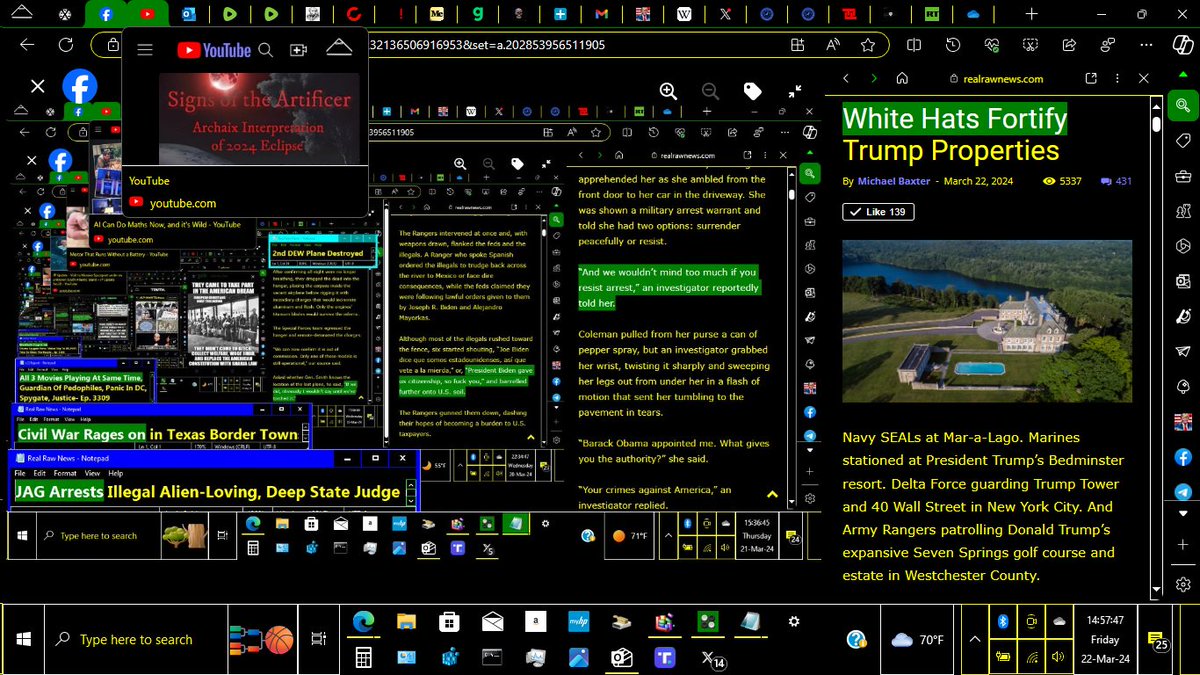Open the Telegram app in Edge sidebar
The height and width of the screenshot is (675, 1200).
pyautogui.click(x=1183, y=492)
